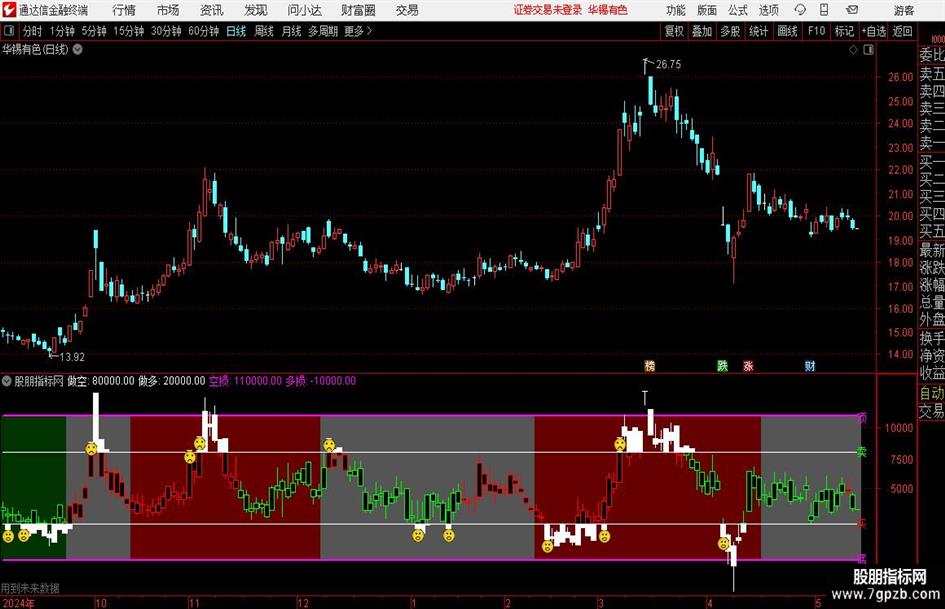Open the 问小达 menu
The image size is (945, 609).
[304, 10]
